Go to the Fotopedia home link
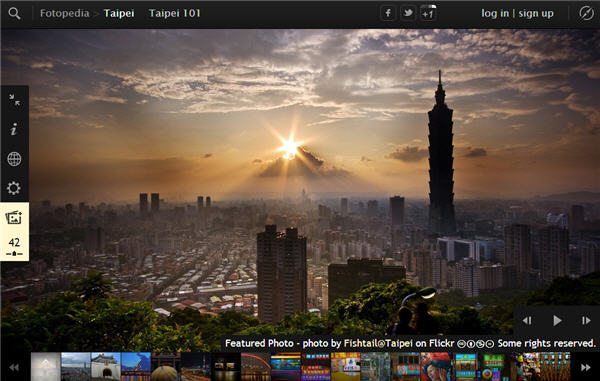Screen dimensions: 600x381 coord(64,13)
